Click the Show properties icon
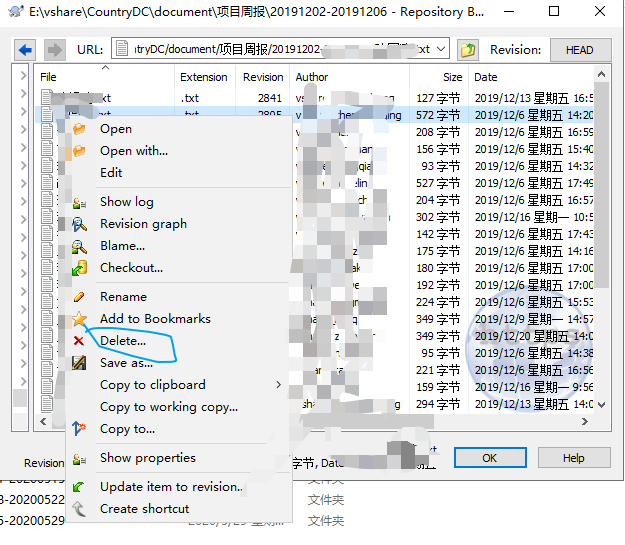Image resolution: width=625 pixels, height=545 pixels. (x=79, y=458)
